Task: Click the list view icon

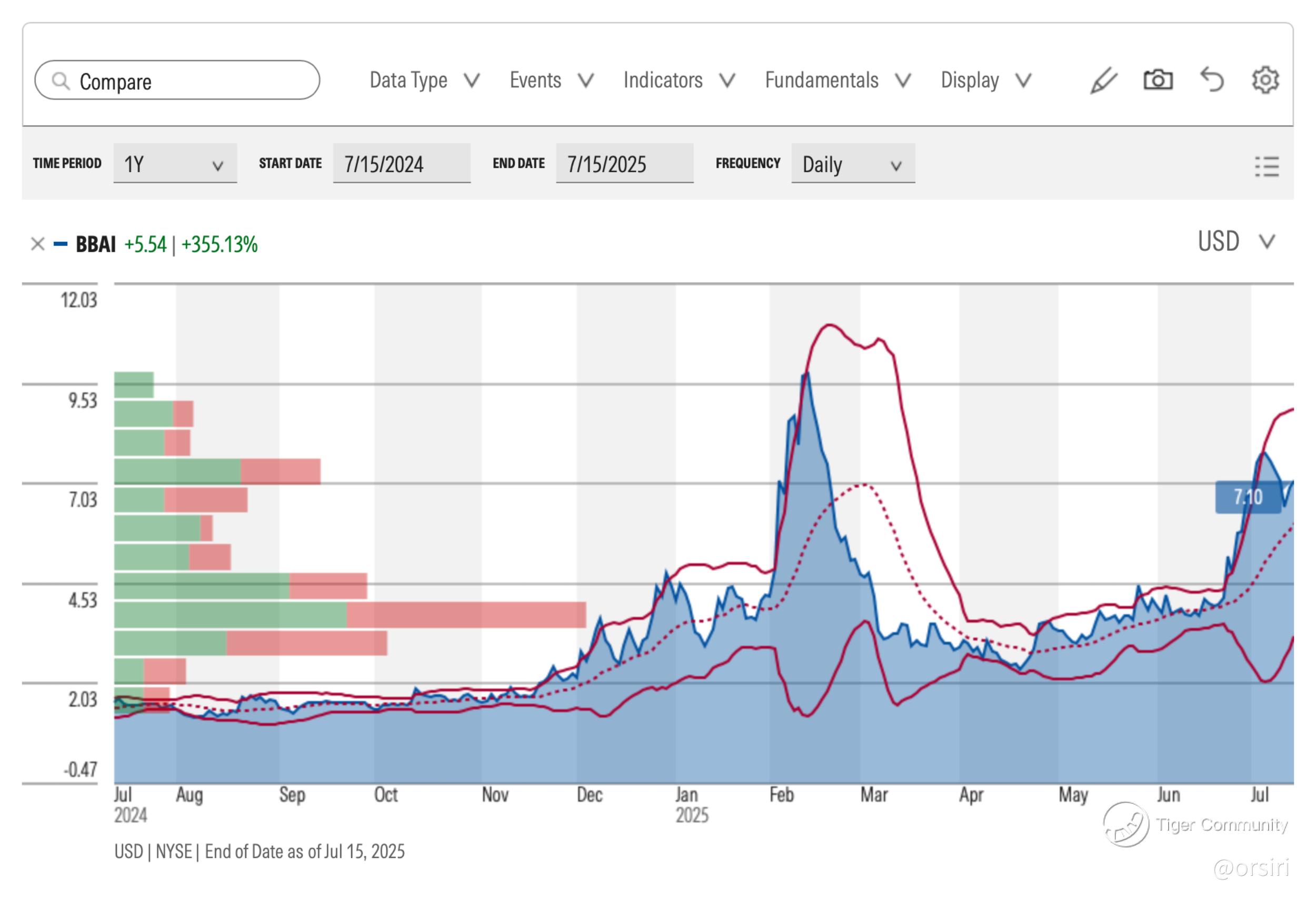Action: point(1267,166)
